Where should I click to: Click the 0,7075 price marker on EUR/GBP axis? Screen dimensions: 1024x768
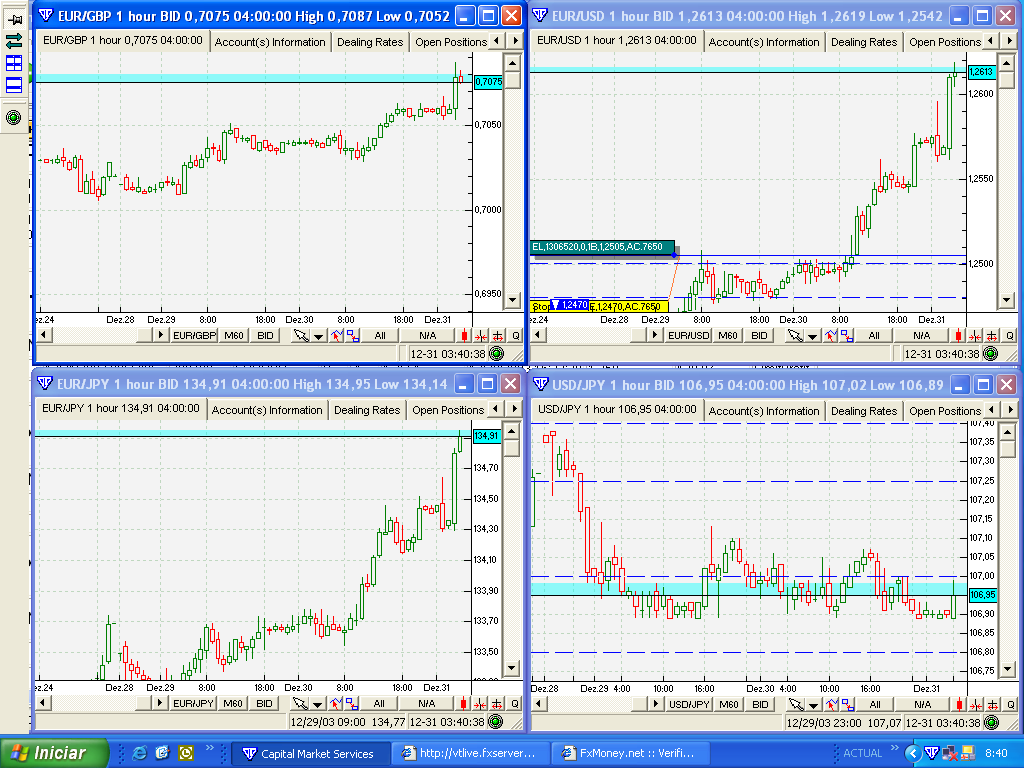pyautogui.click(x=488, y=82)
